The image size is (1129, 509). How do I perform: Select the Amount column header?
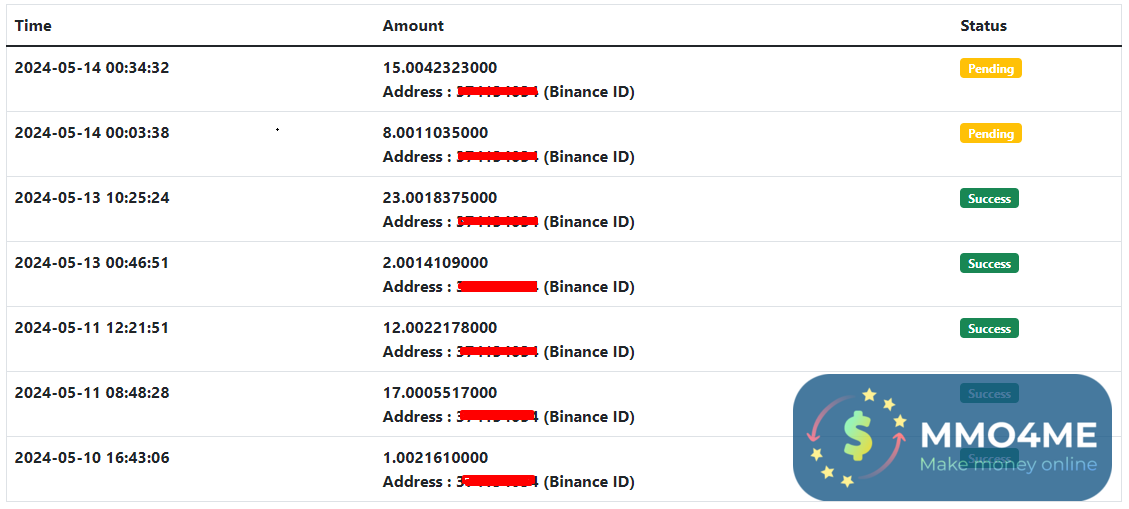[x=413, y=26]
